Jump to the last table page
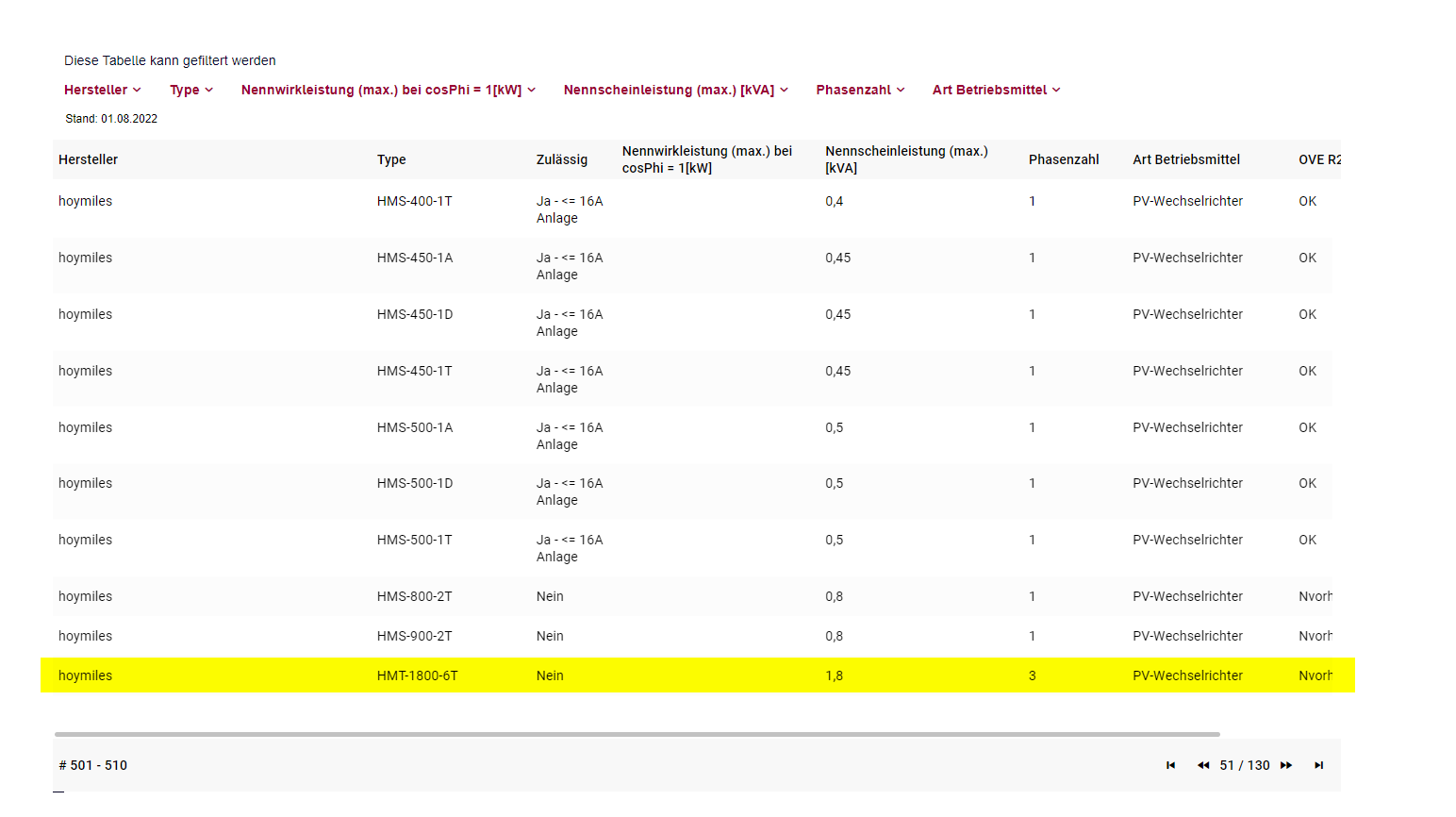The height and width of the screenshot is (817, 1456). point(1319,765)
